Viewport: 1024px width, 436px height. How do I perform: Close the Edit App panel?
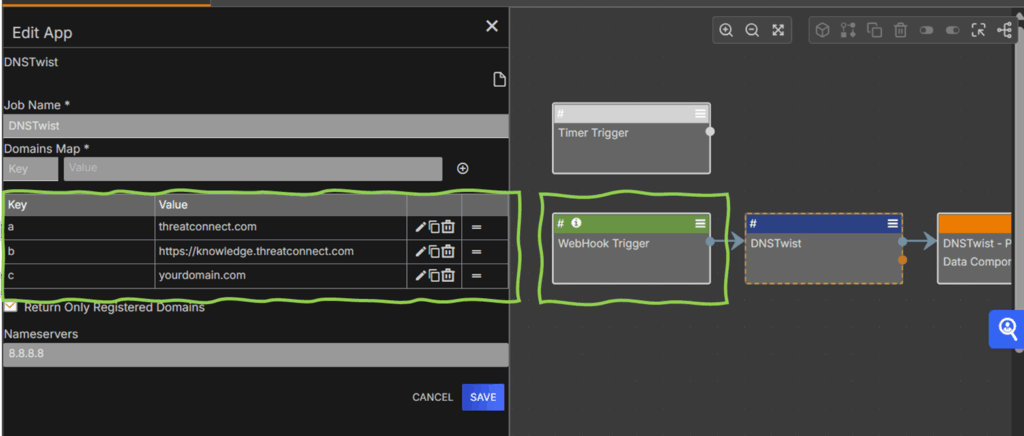point(492,26)
